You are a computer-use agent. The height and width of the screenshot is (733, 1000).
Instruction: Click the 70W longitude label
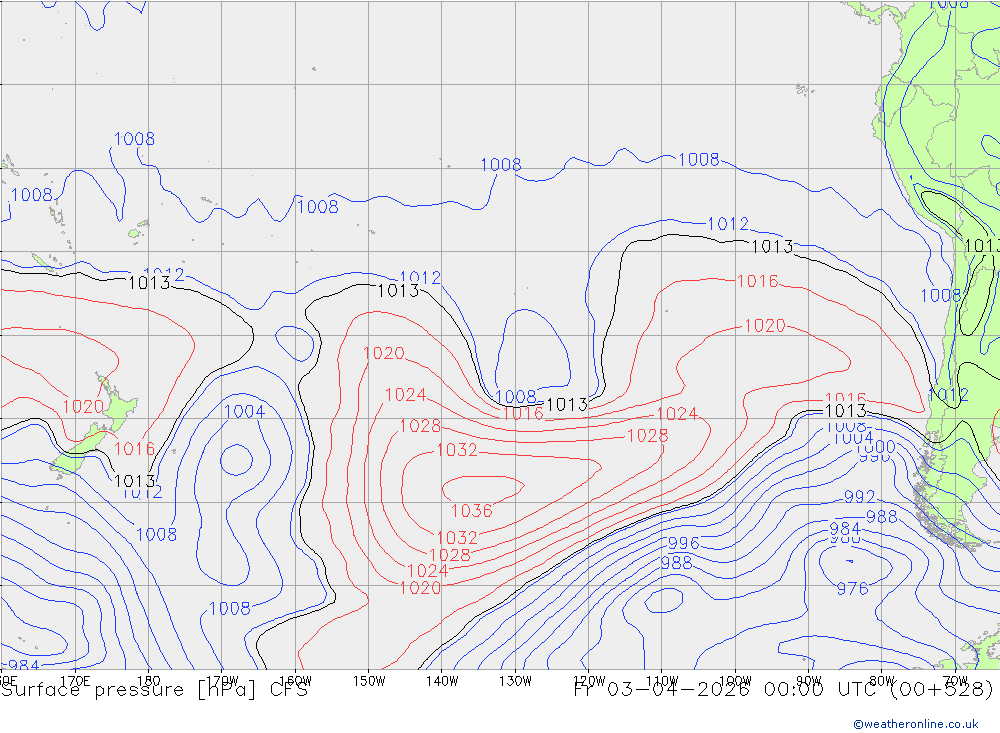point(955,681)
